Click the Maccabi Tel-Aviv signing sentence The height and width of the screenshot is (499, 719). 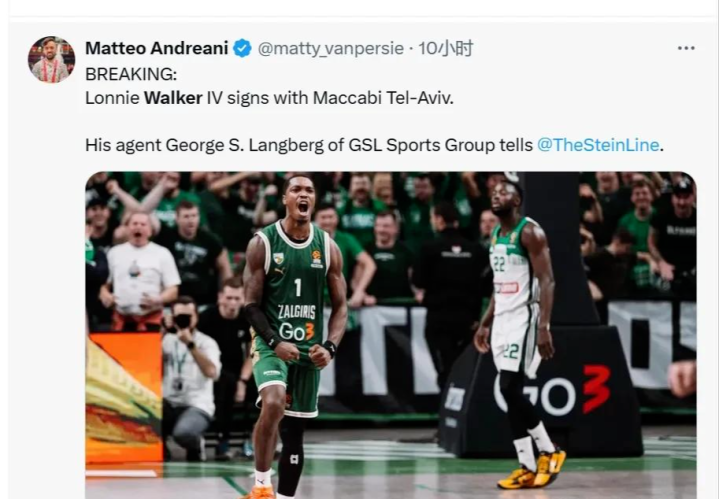coord(269,98)
